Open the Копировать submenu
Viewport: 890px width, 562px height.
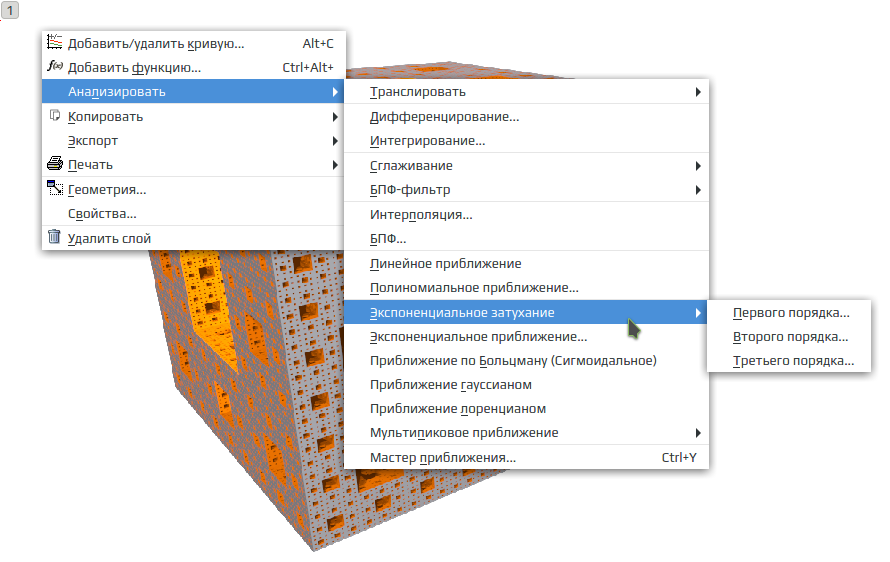[x=194, y=116]
